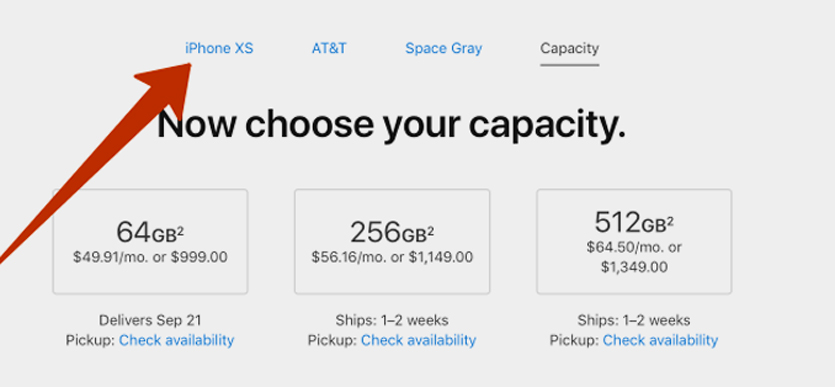
Task: Check pickup availability for the 64GB model
Action: (x=176, y=340)
